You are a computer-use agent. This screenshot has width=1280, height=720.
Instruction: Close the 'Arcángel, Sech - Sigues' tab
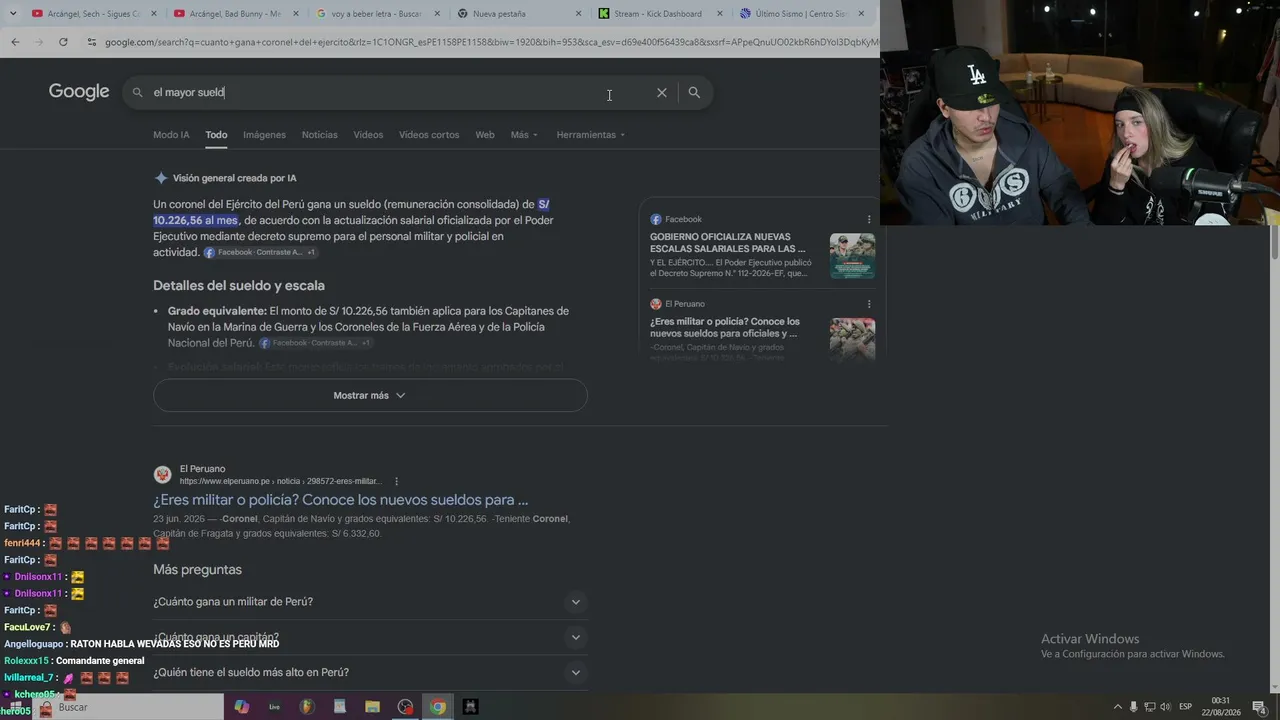coord(152,14)
